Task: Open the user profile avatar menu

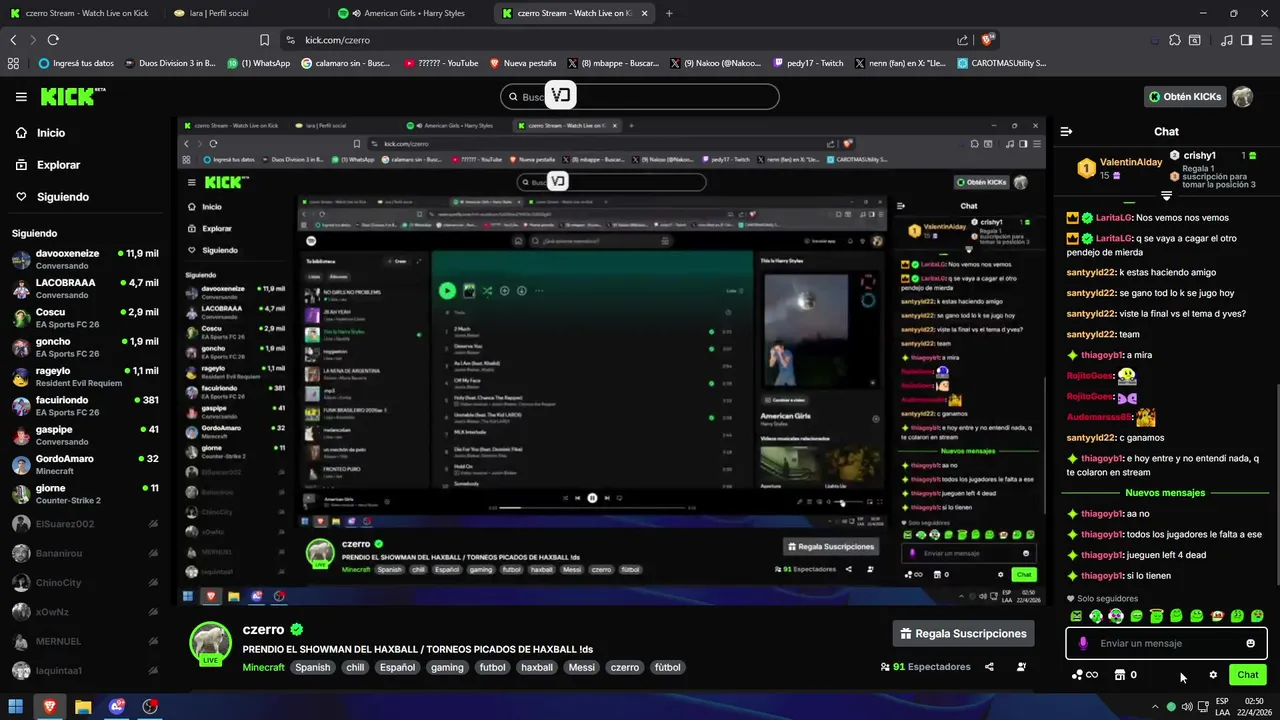Action: tap(1242, 97)
